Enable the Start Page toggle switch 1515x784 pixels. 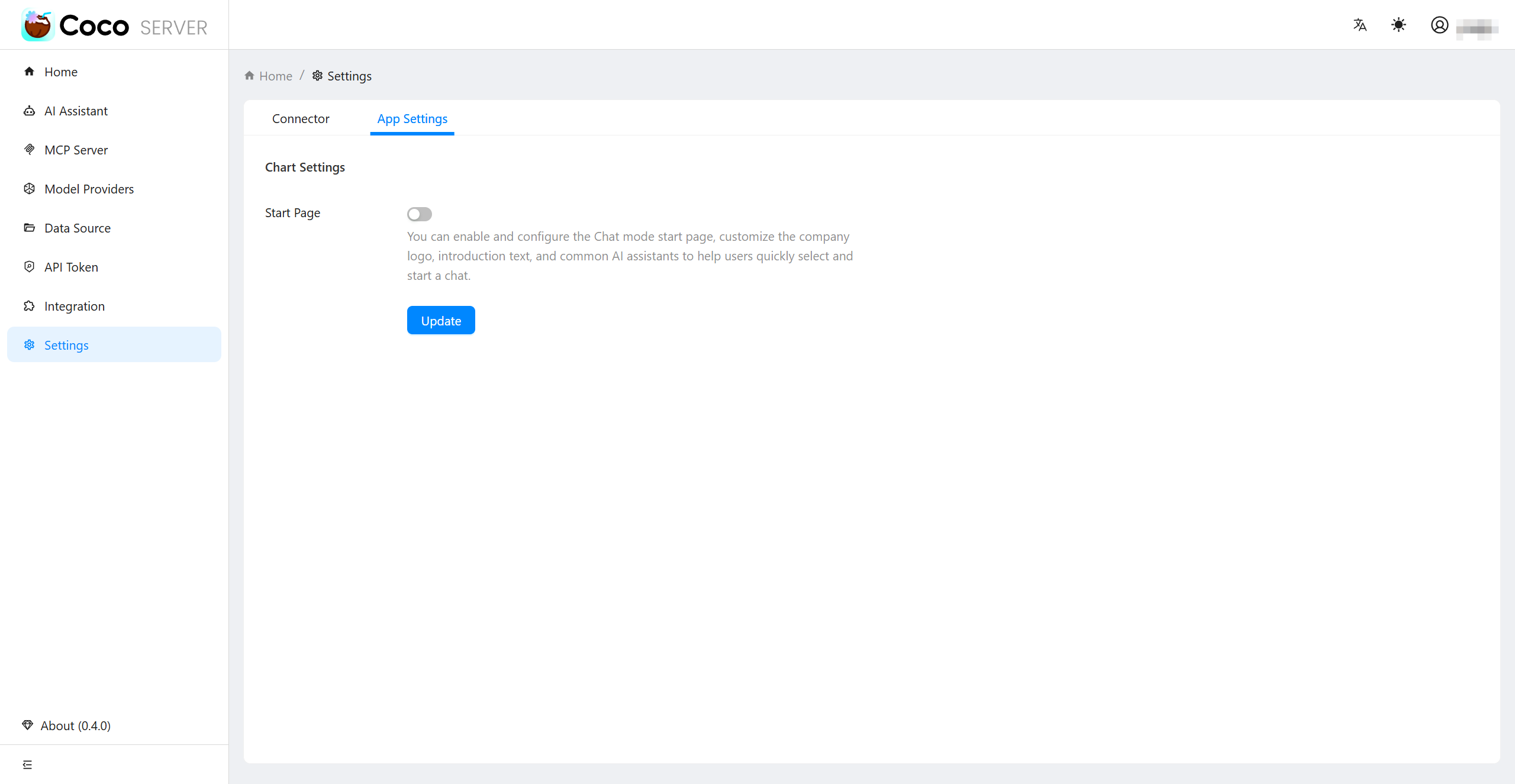pos(420,214)
